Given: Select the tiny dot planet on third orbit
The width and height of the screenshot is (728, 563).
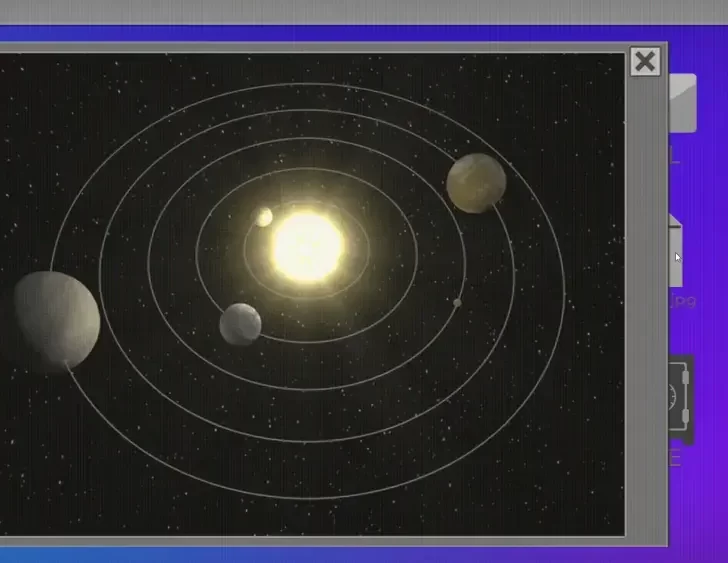Looking at the screenshot, I should 457,302.
